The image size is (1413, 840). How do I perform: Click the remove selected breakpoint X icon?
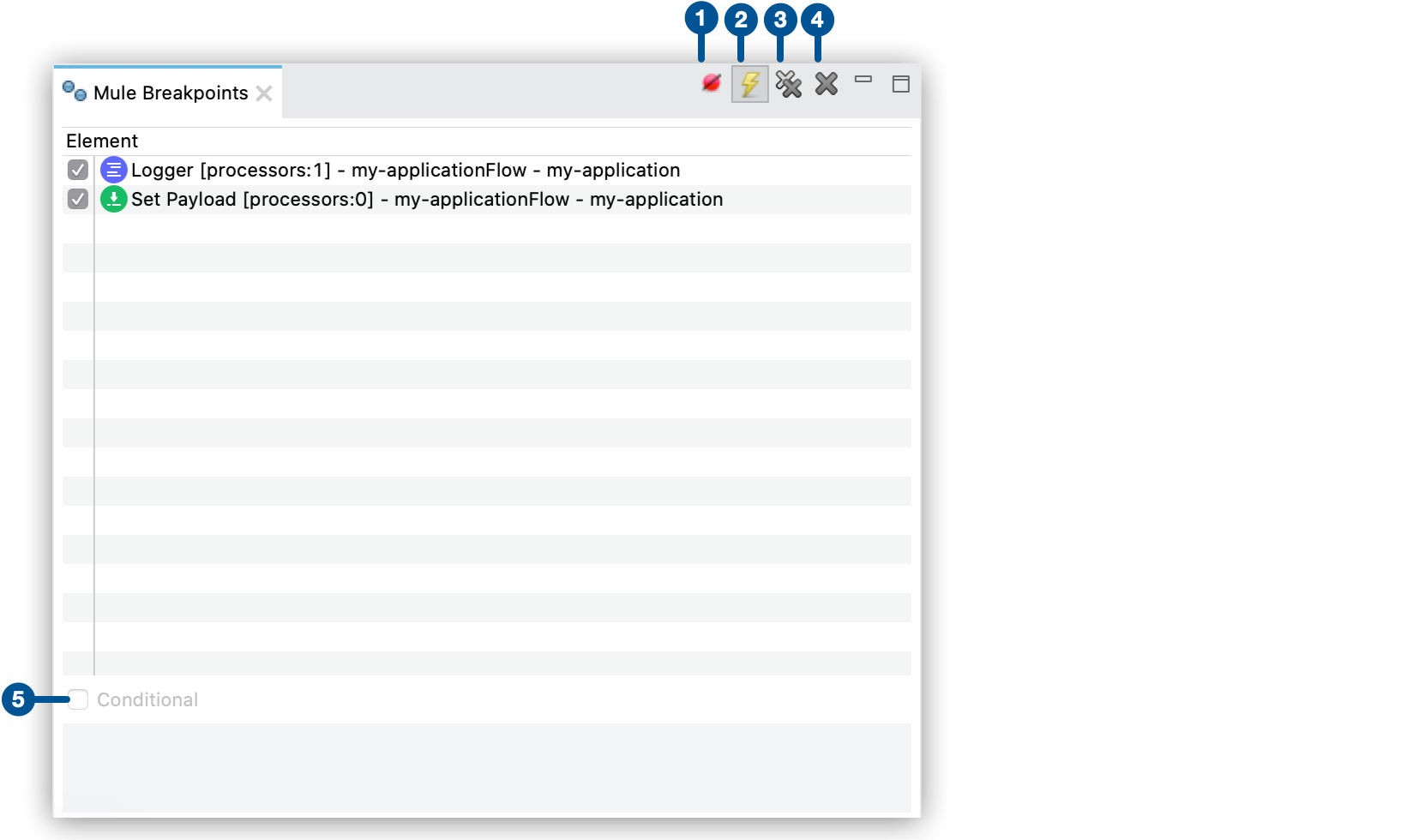[x=827, y=84]
